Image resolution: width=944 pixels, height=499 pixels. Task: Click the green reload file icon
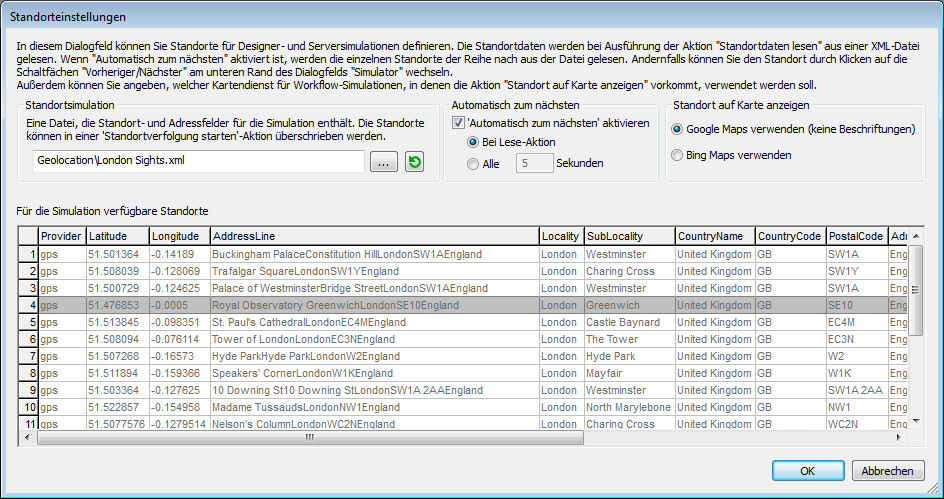tap(414, 162)
